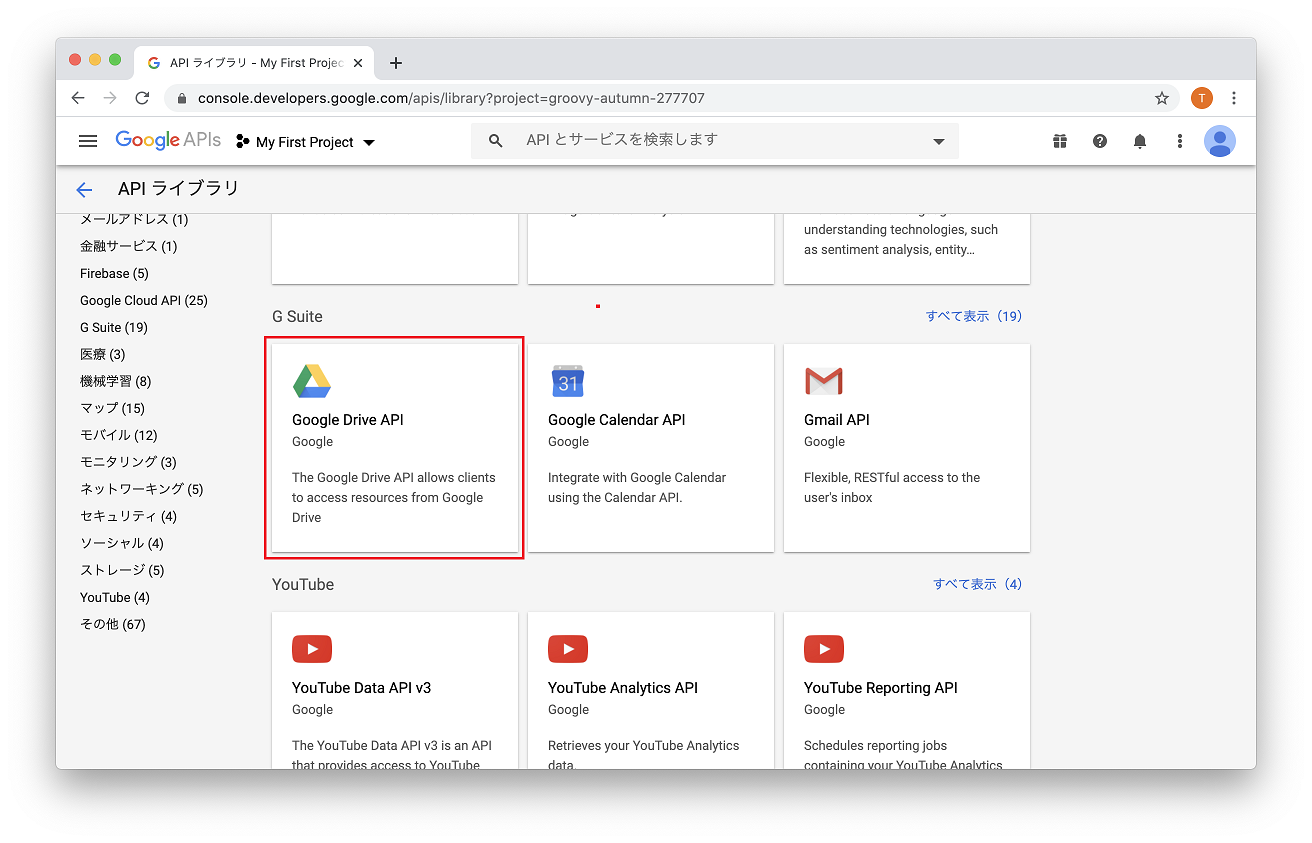
Task: Click the Google Calendar API description text
Action: coord(637,487)
